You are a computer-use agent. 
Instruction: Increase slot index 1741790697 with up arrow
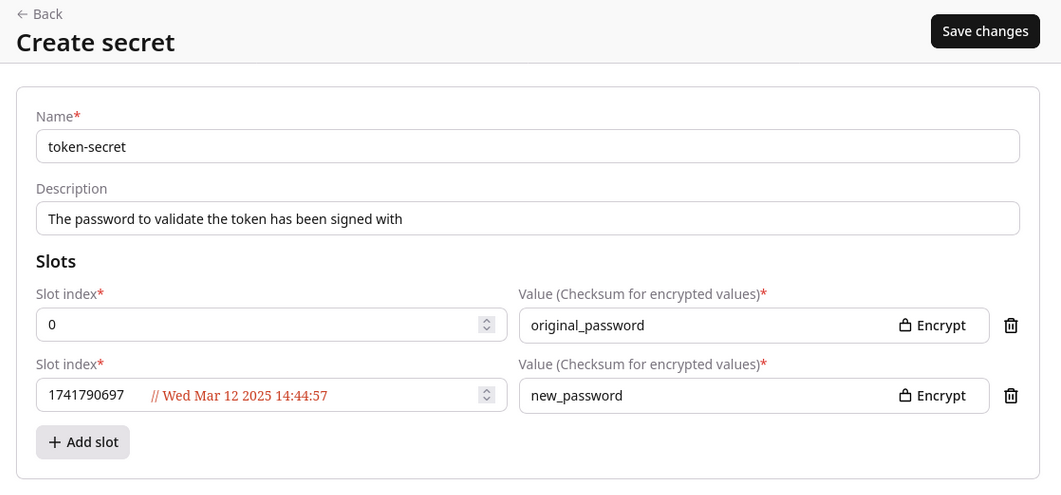click(x=487, y=391)
